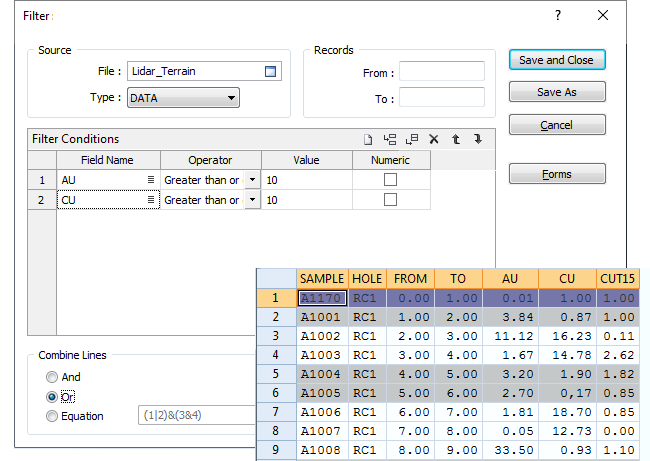The width and height of the screenshot is (650, 461).
Task: Delete the selected filter condition row
Action: pos(434,140)
